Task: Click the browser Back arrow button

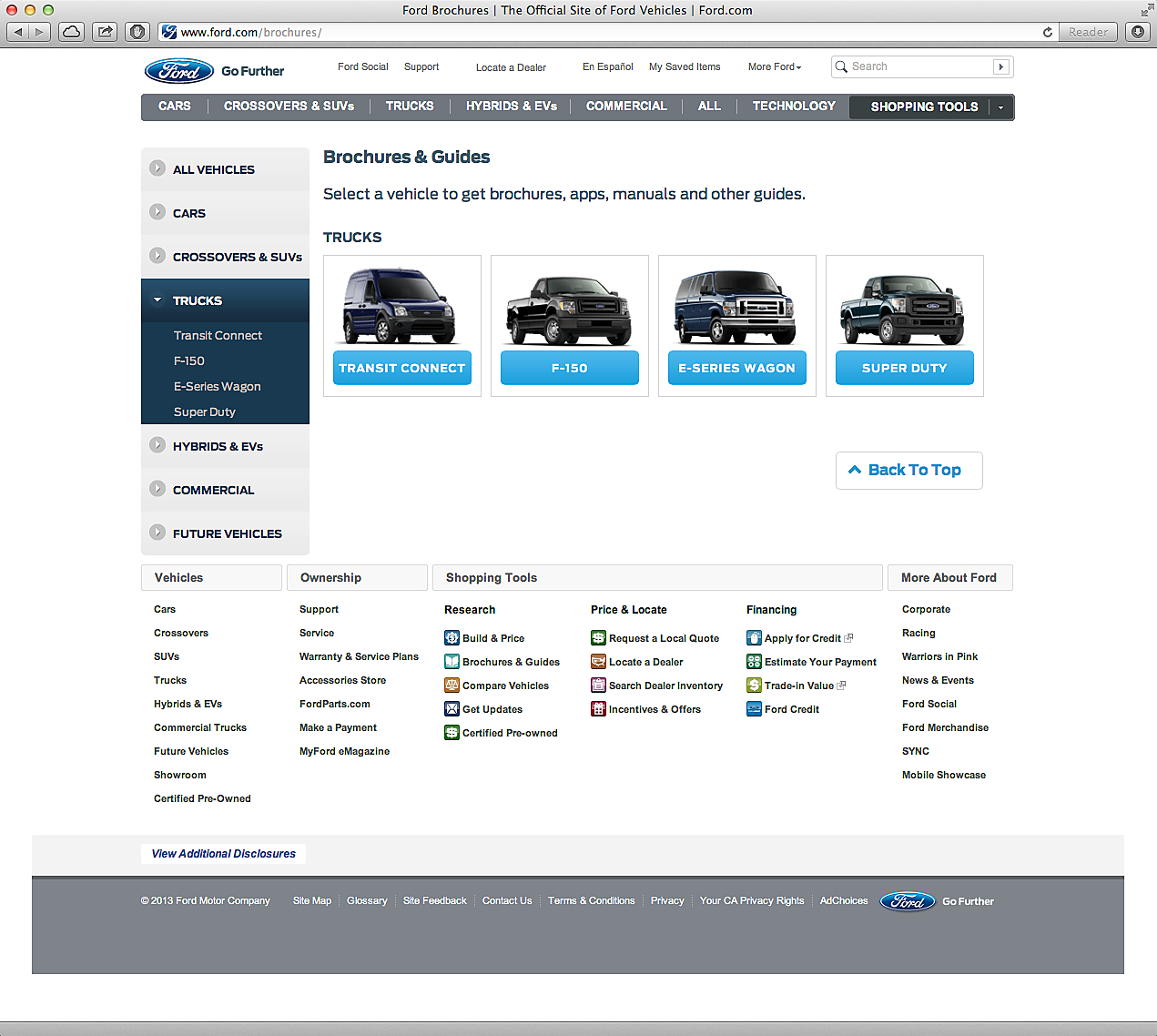Action: [x=18, y=32]
